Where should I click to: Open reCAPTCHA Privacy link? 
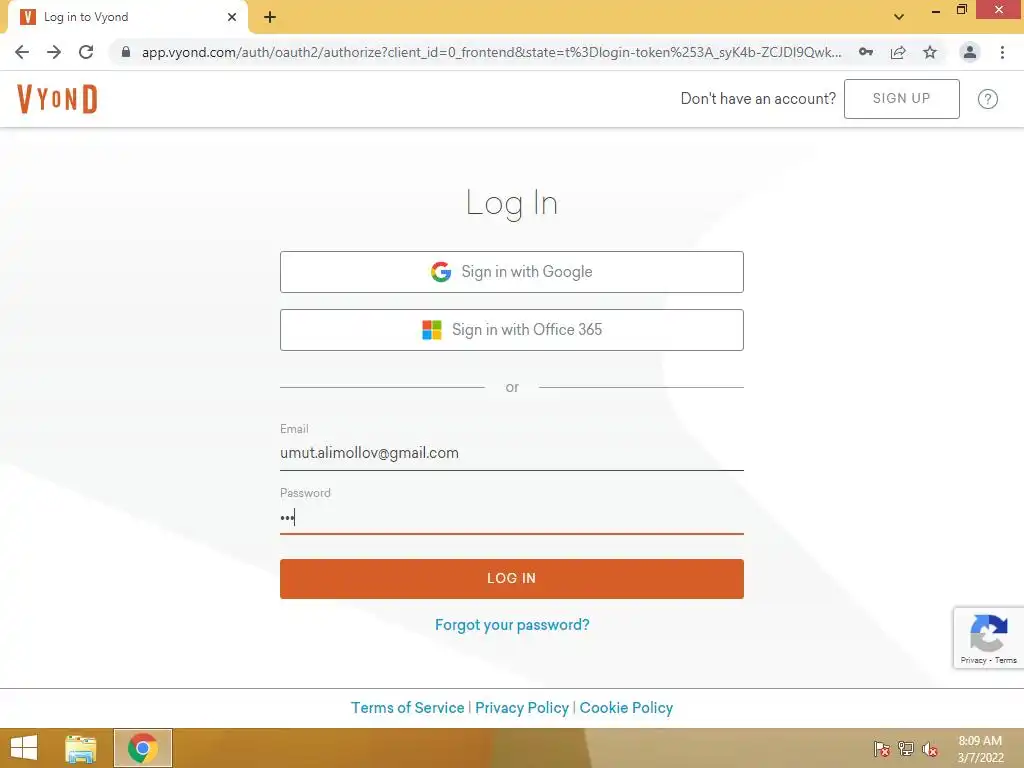pyautogui.click(x=973, y=660)
